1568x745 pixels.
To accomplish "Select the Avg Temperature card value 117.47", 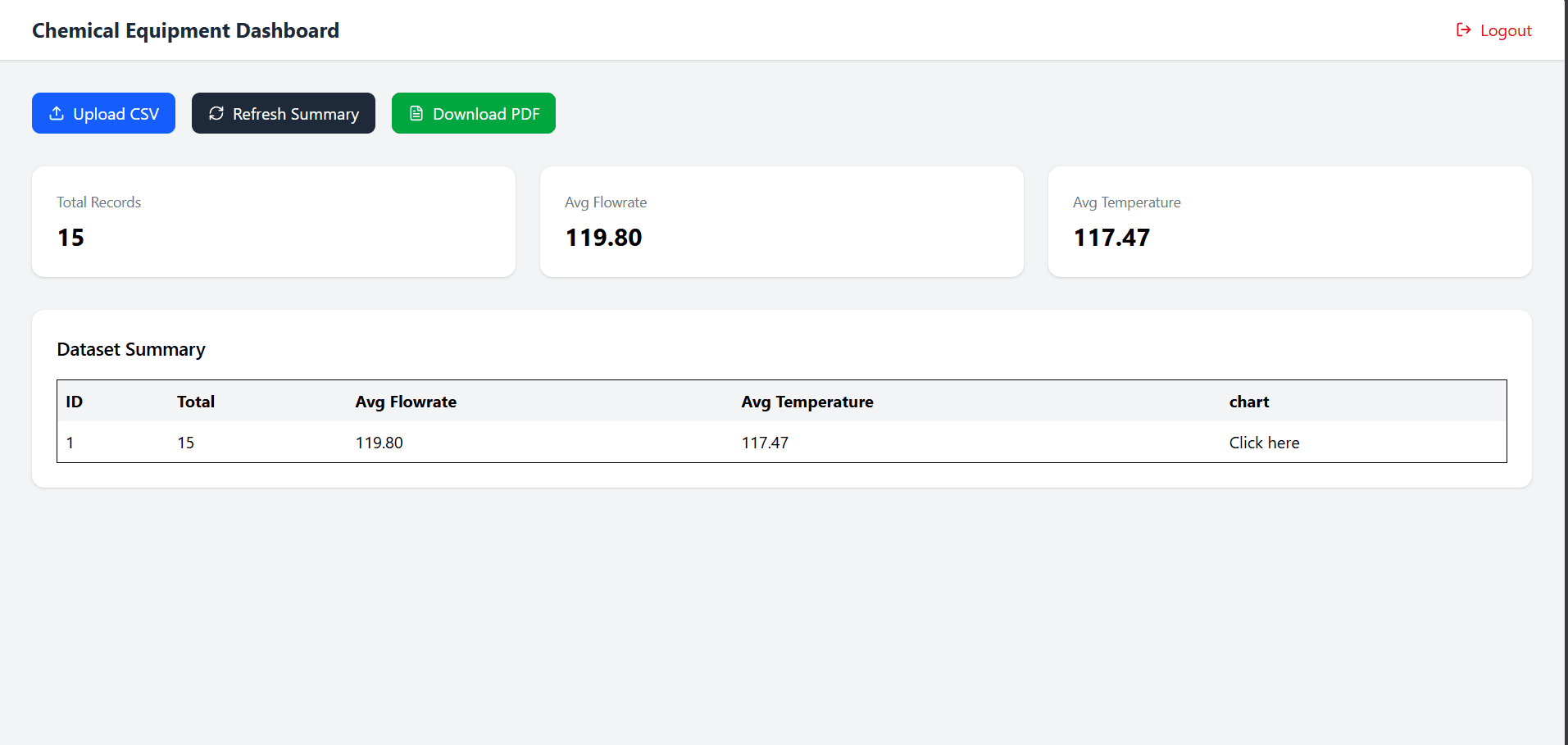I will [1111, 238].
